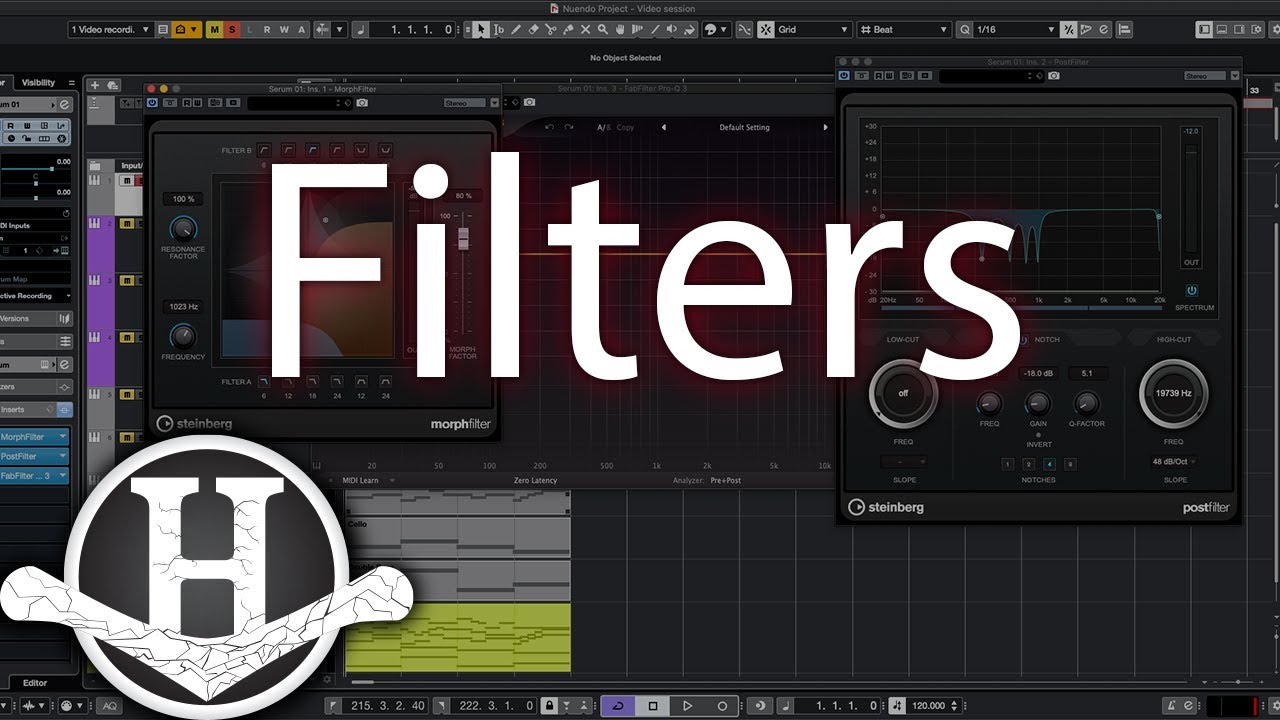
Task: Toggle the yellow Mute M button
Action: [x=214, y=30]
